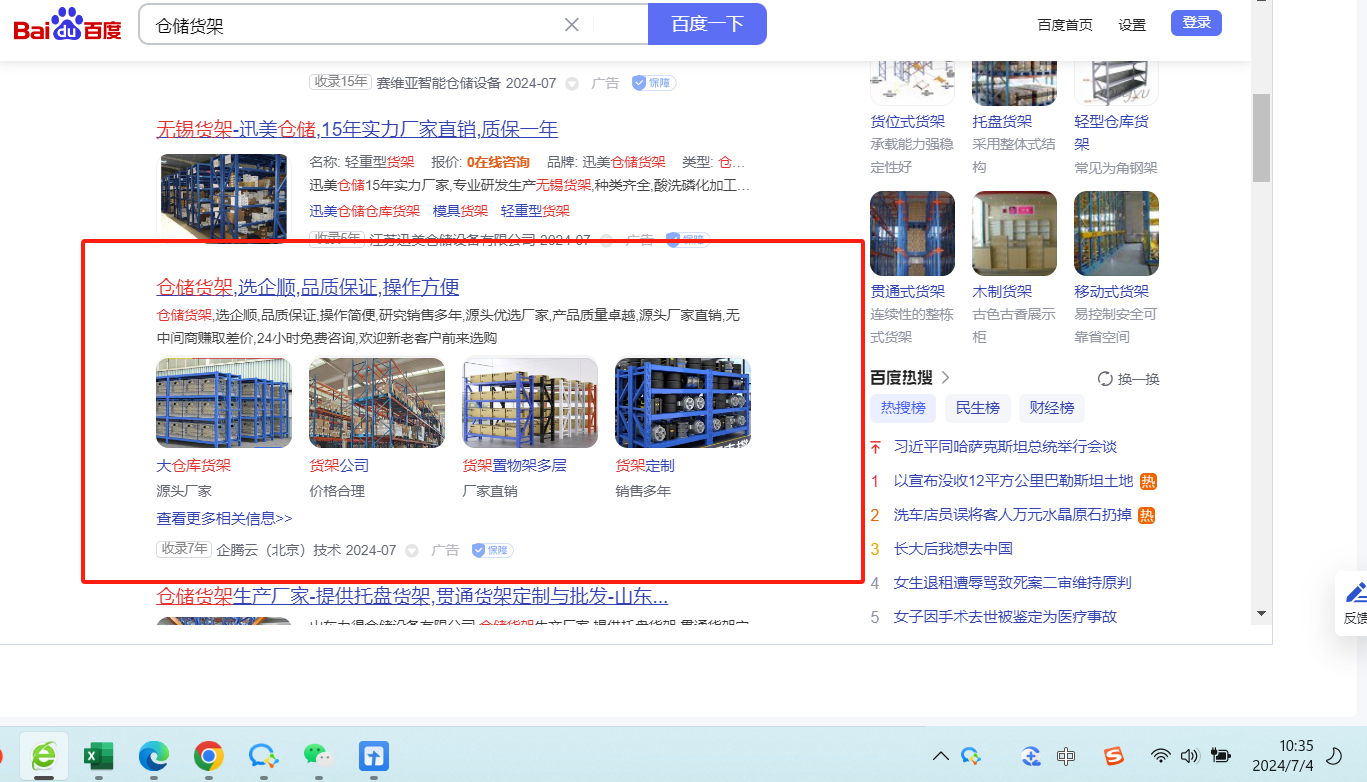Screen dimensions: 1367x782
Task: Launch Excel from the taskbar
Action: [98, 756]
